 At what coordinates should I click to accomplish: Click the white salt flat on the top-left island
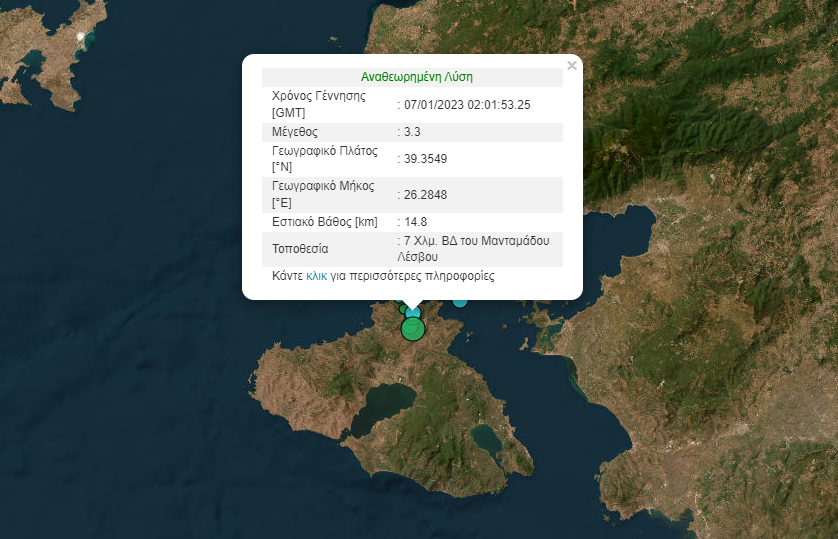(x=81, y=37)
